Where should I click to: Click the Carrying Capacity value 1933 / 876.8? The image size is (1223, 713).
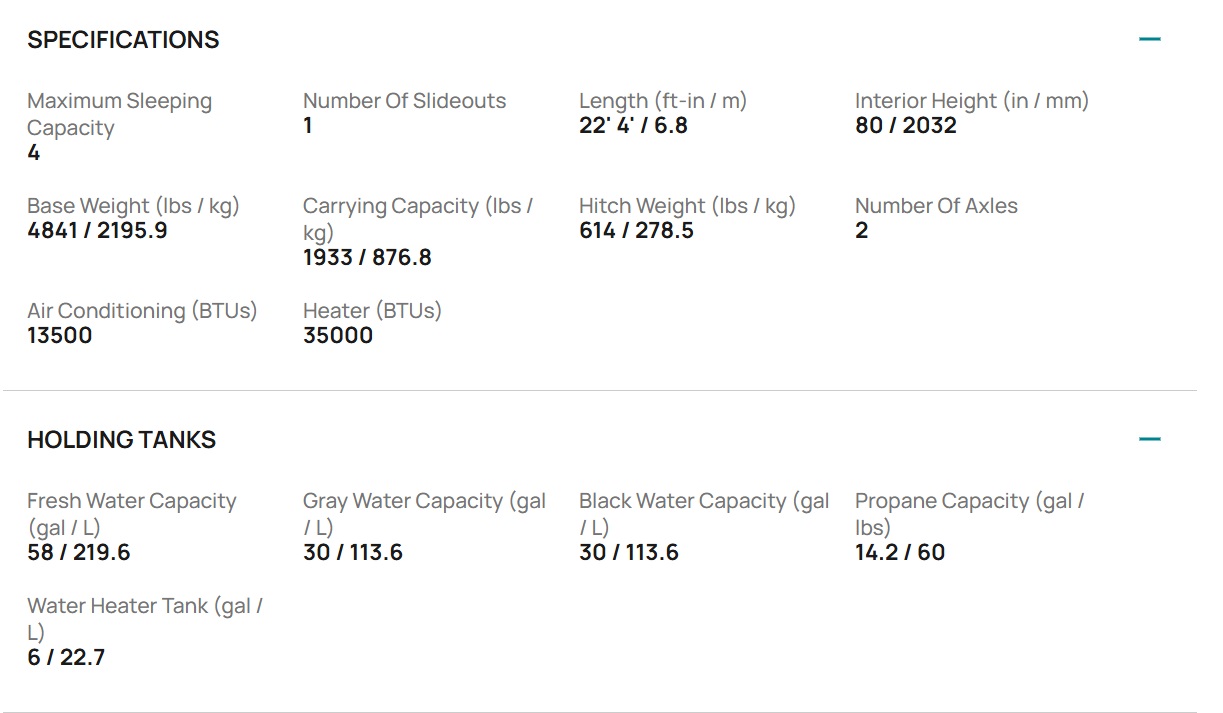[367, 258]
